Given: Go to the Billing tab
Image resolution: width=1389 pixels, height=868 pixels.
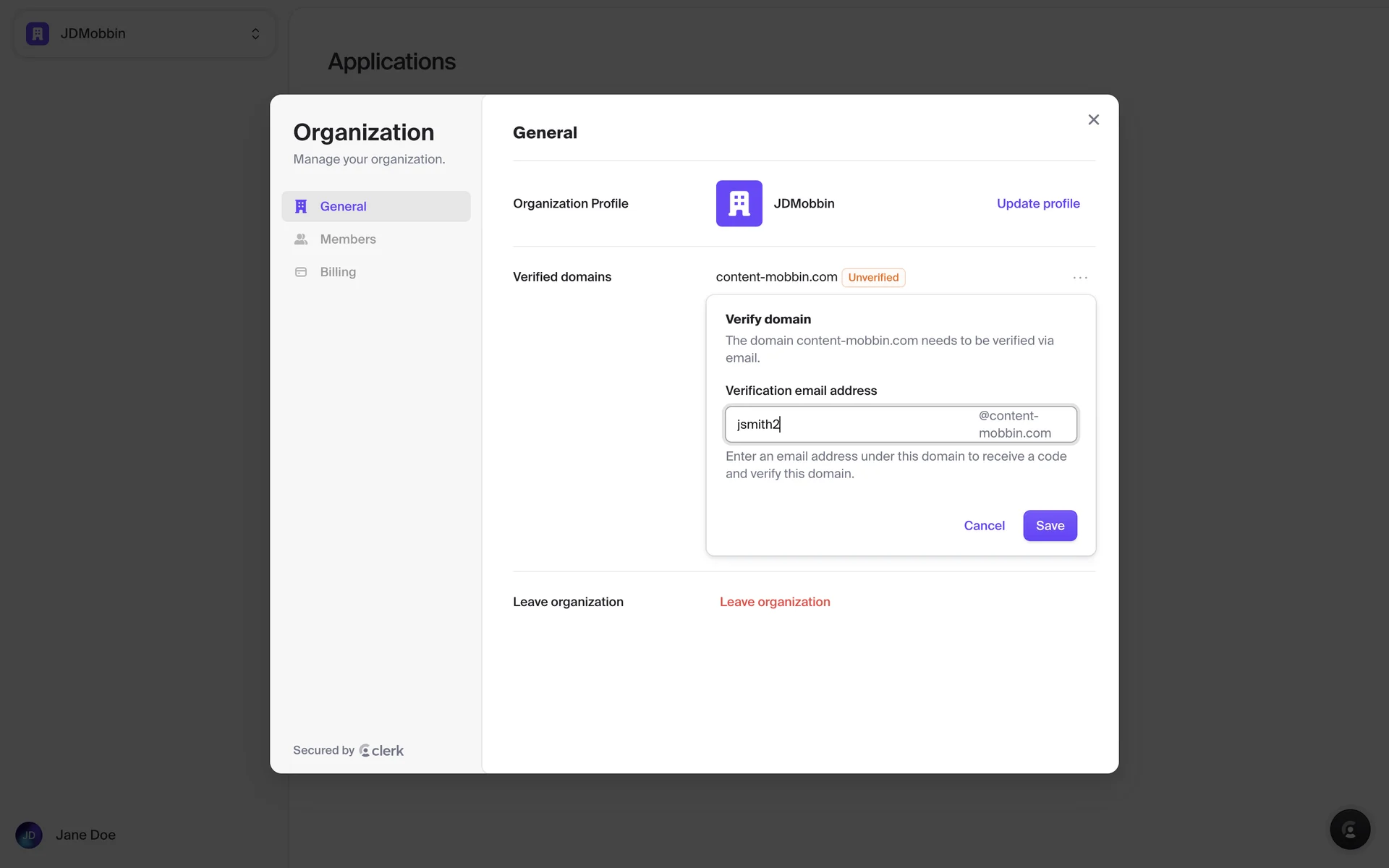Looking at the screenshot, I should click(338, 272).
